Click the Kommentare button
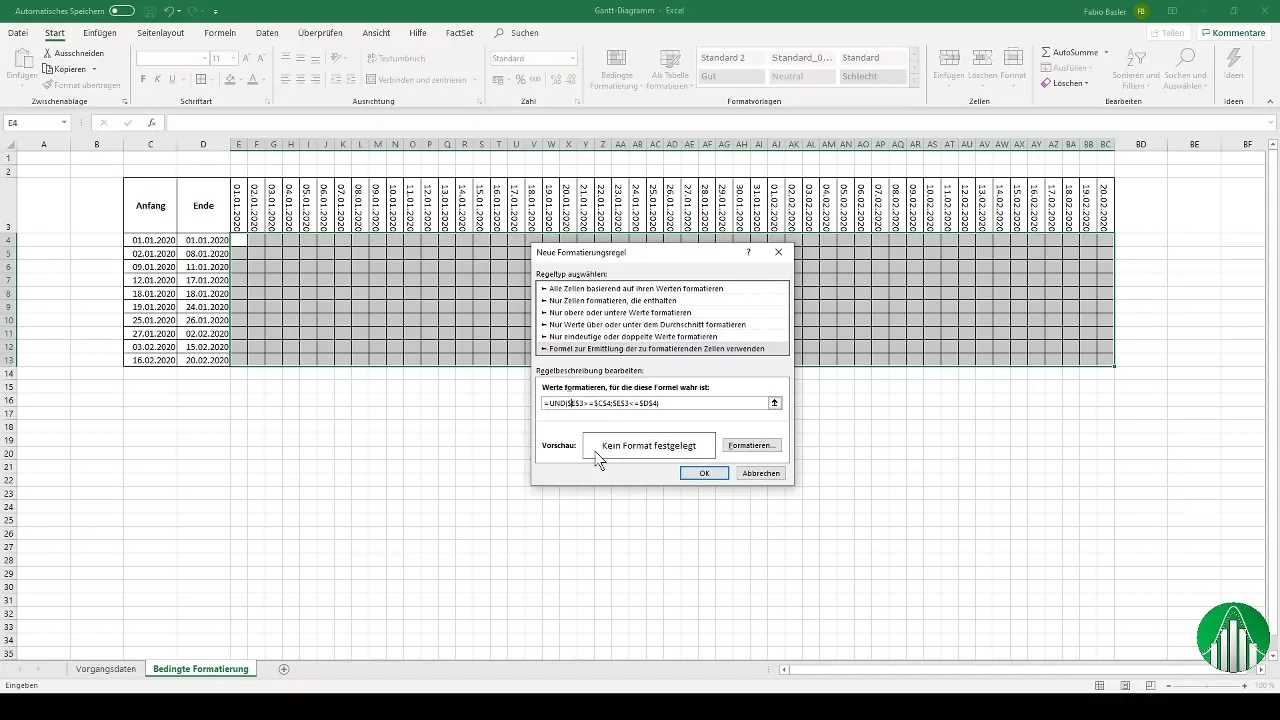The width and height of the screenshot is (1280, 720). (1233, 33)
